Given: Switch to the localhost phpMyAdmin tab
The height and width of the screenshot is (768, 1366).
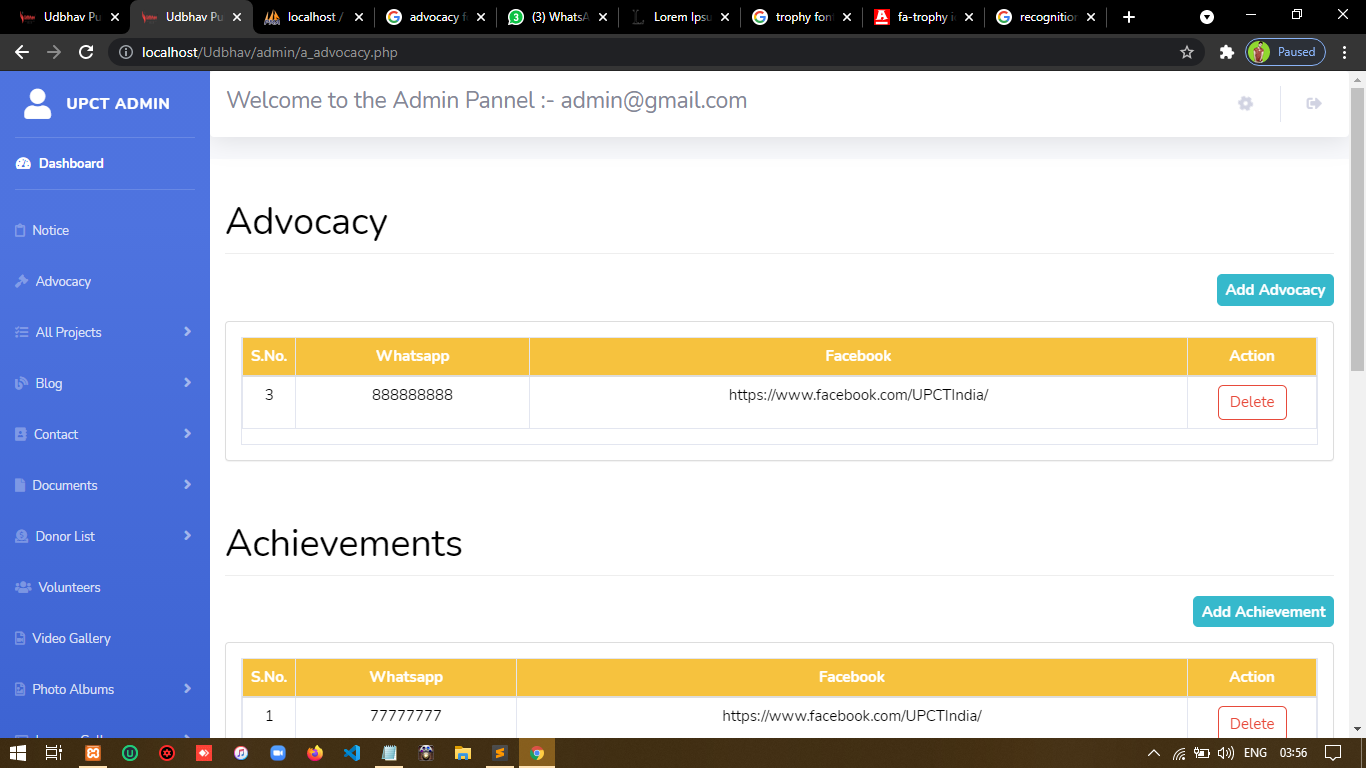Looking at the screenshot, I should click(313, 17).
